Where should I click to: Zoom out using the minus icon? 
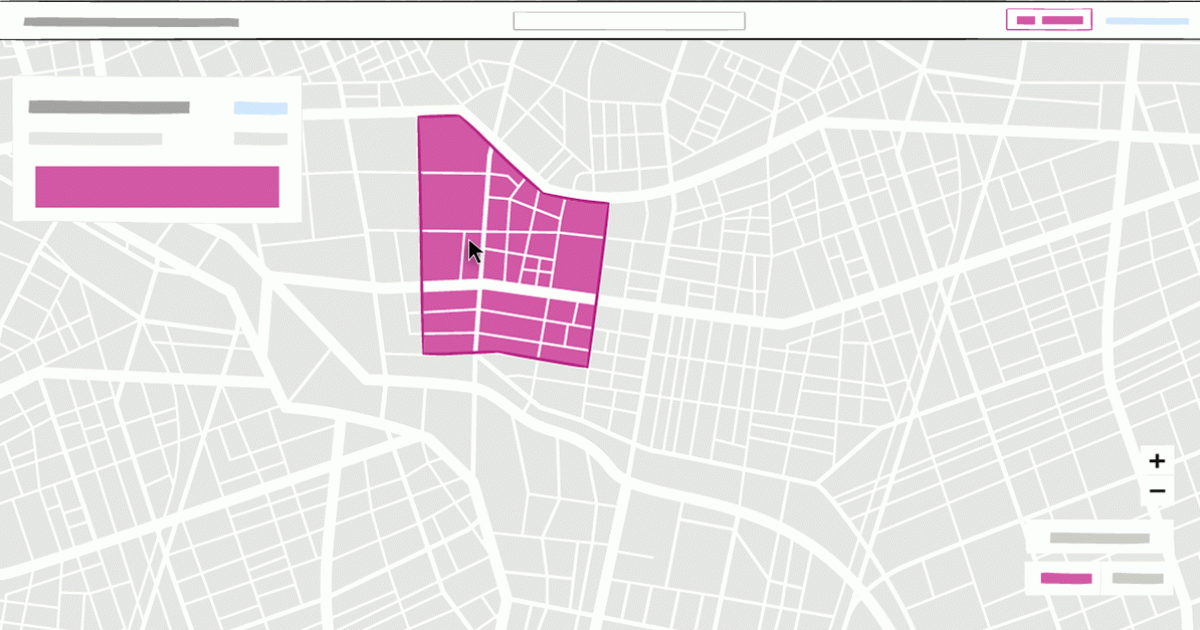click(x=1157, y=490)
